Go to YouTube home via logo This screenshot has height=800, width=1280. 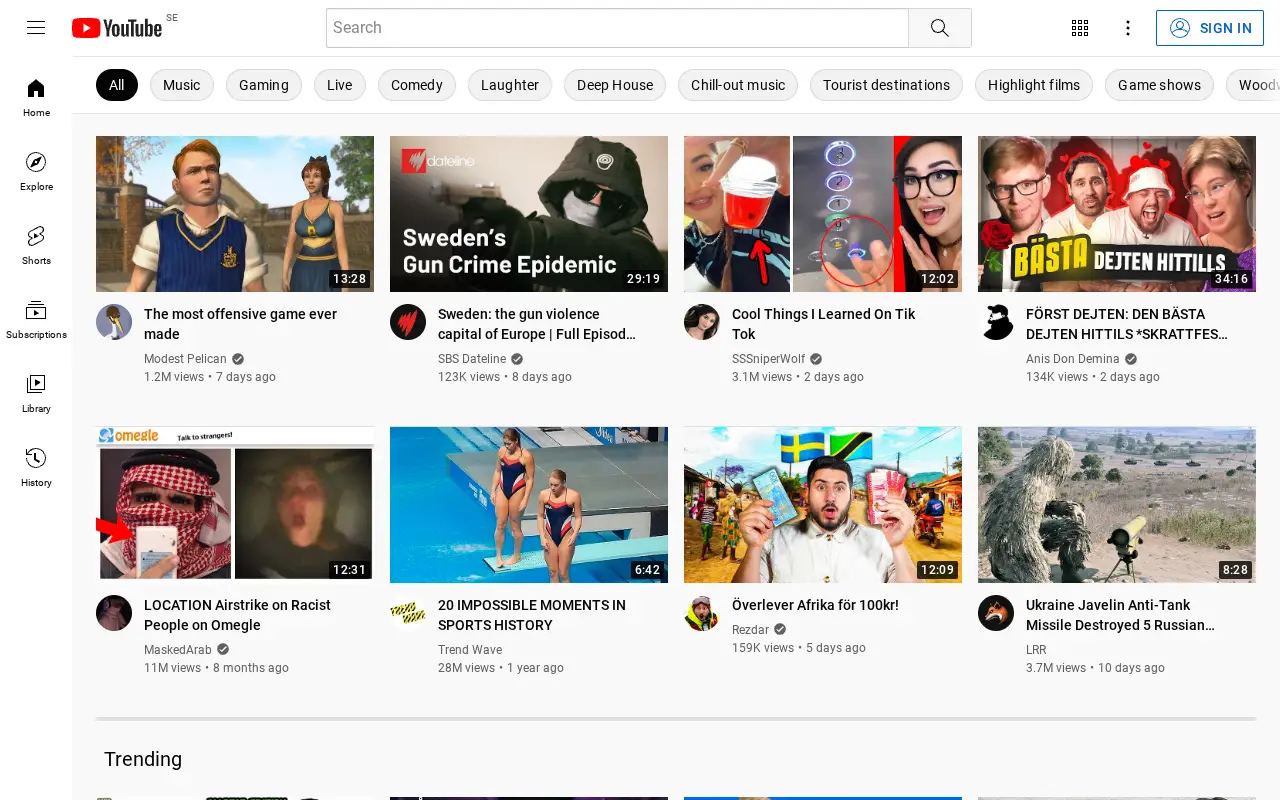[117, 28]
